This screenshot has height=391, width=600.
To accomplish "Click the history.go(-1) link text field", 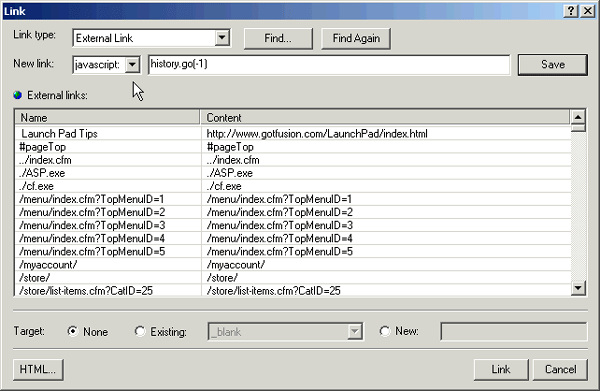I will (329, 64).
